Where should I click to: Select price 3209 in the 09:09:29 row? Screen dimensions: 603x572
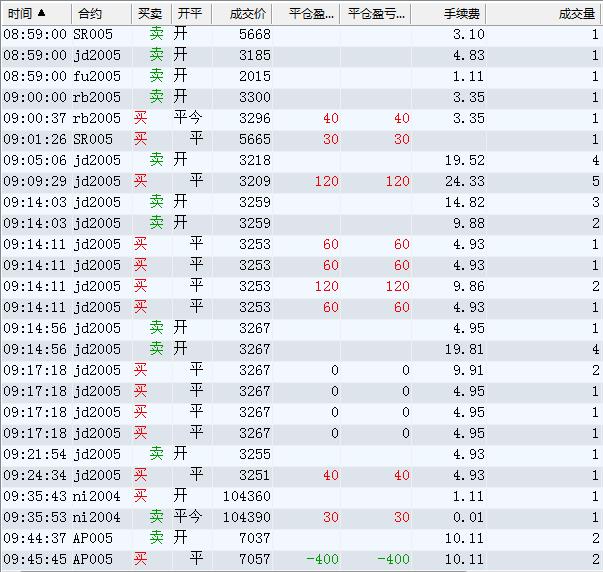pos(255,181)
